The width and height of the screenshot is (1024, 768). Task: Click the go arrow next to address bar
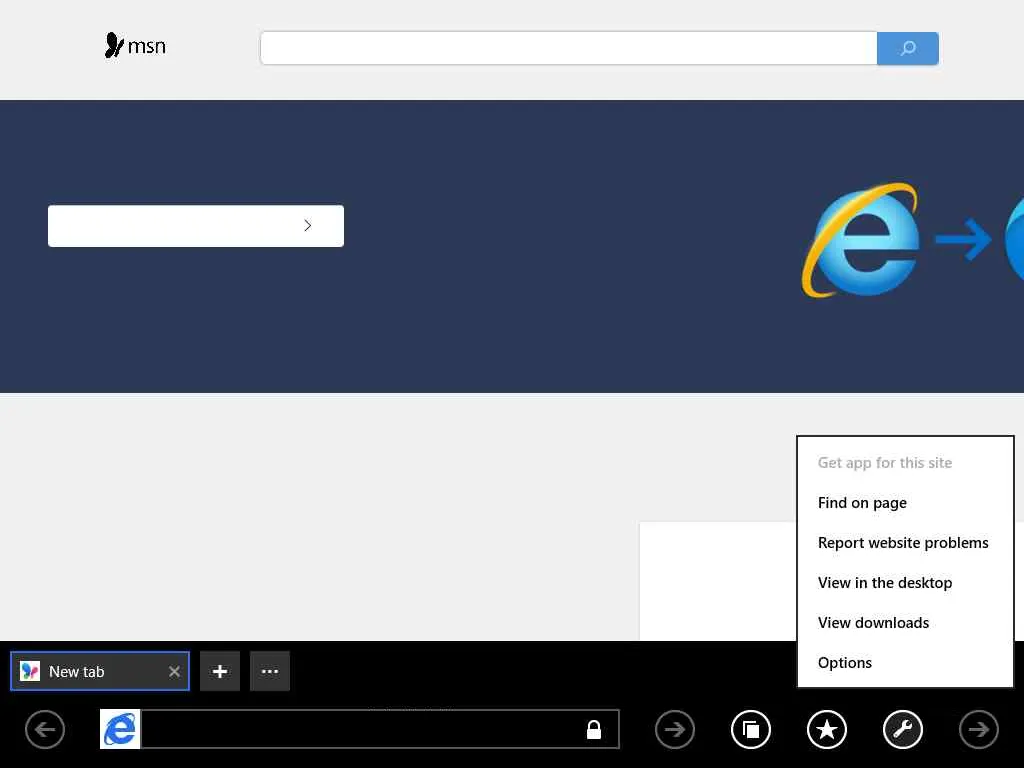click(675, 729)
